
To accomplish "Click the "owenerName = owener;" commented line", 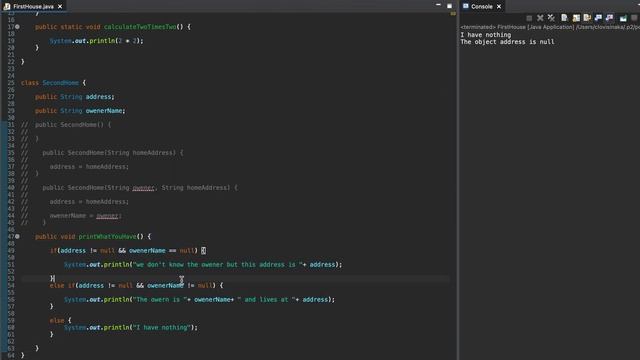I will [86, 216].
